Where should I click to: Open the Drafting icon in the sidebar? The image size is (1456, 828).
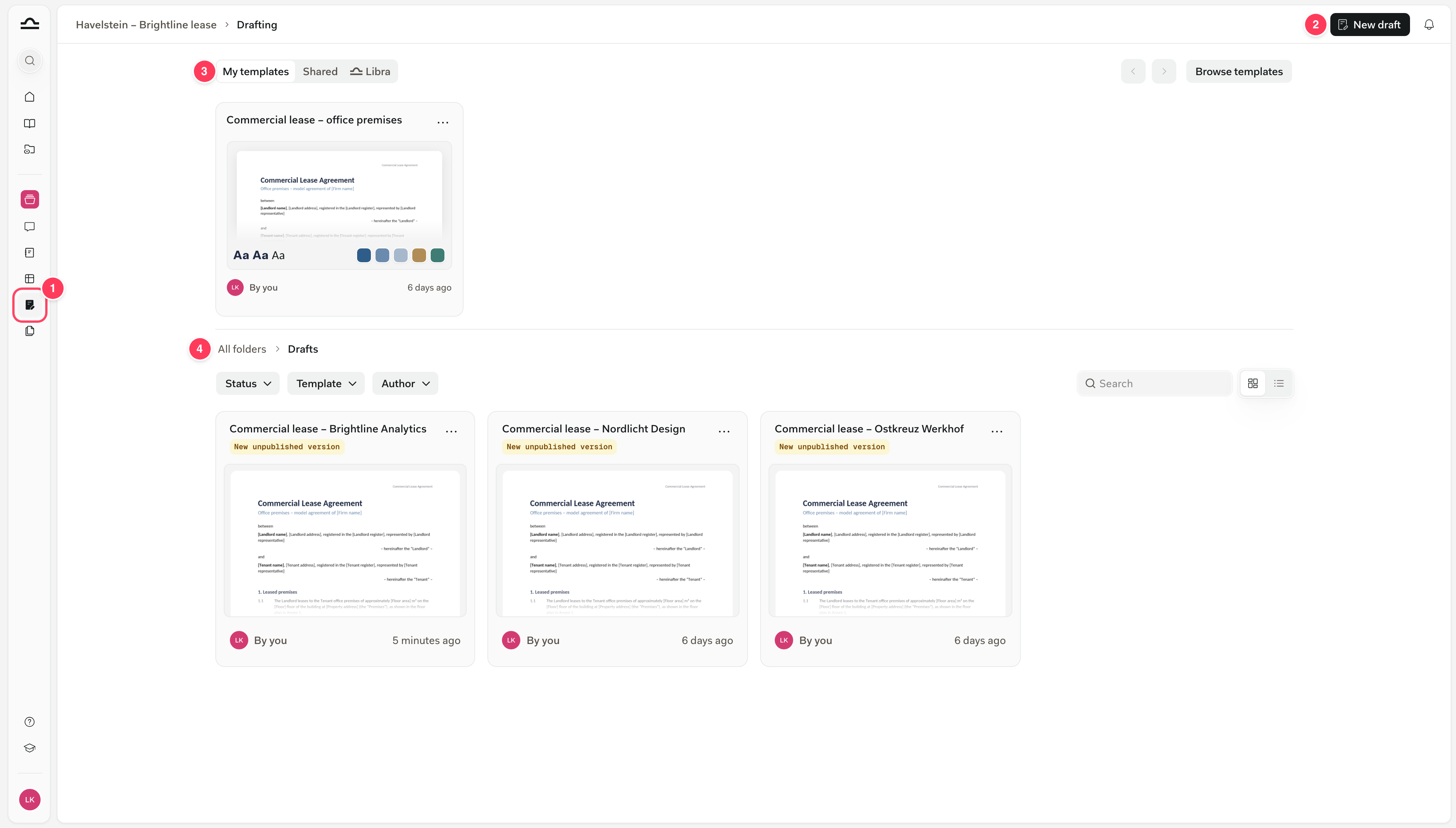click(x=30, y=306)
